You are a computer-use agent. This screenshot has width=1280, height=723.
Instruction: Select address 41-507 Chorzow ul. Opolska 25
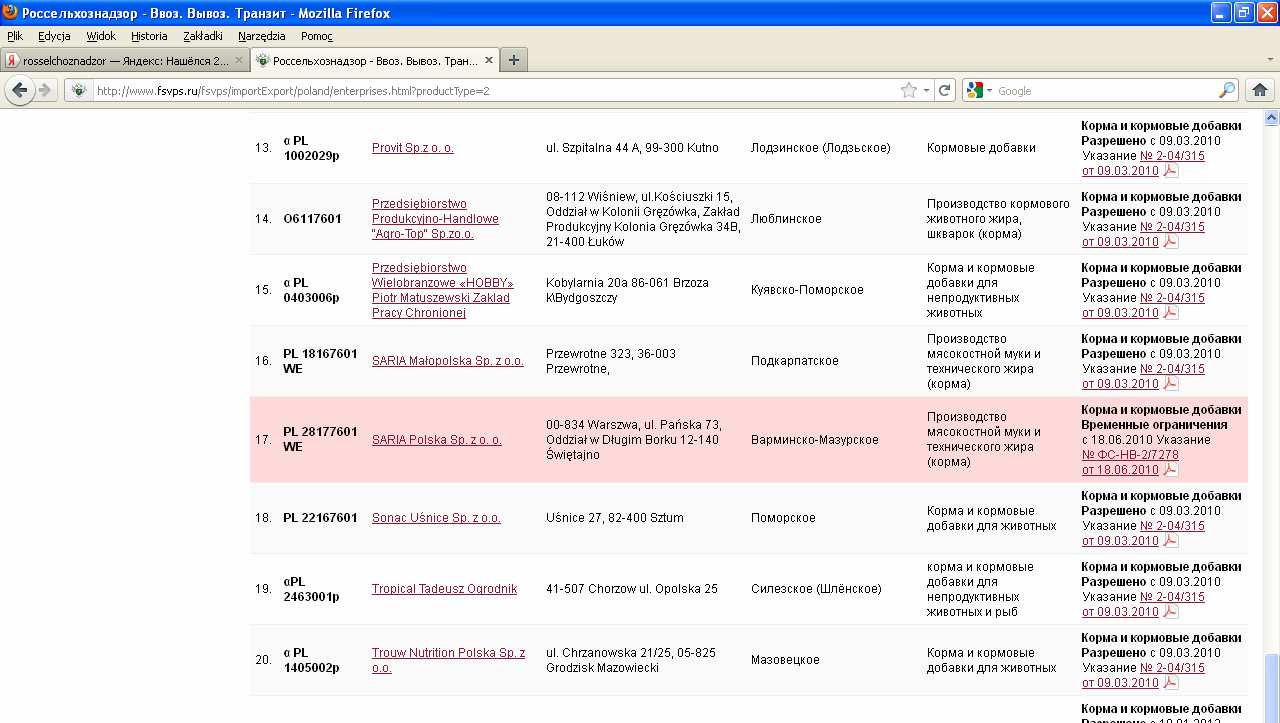pyautogui.click(x=632, y=589)
